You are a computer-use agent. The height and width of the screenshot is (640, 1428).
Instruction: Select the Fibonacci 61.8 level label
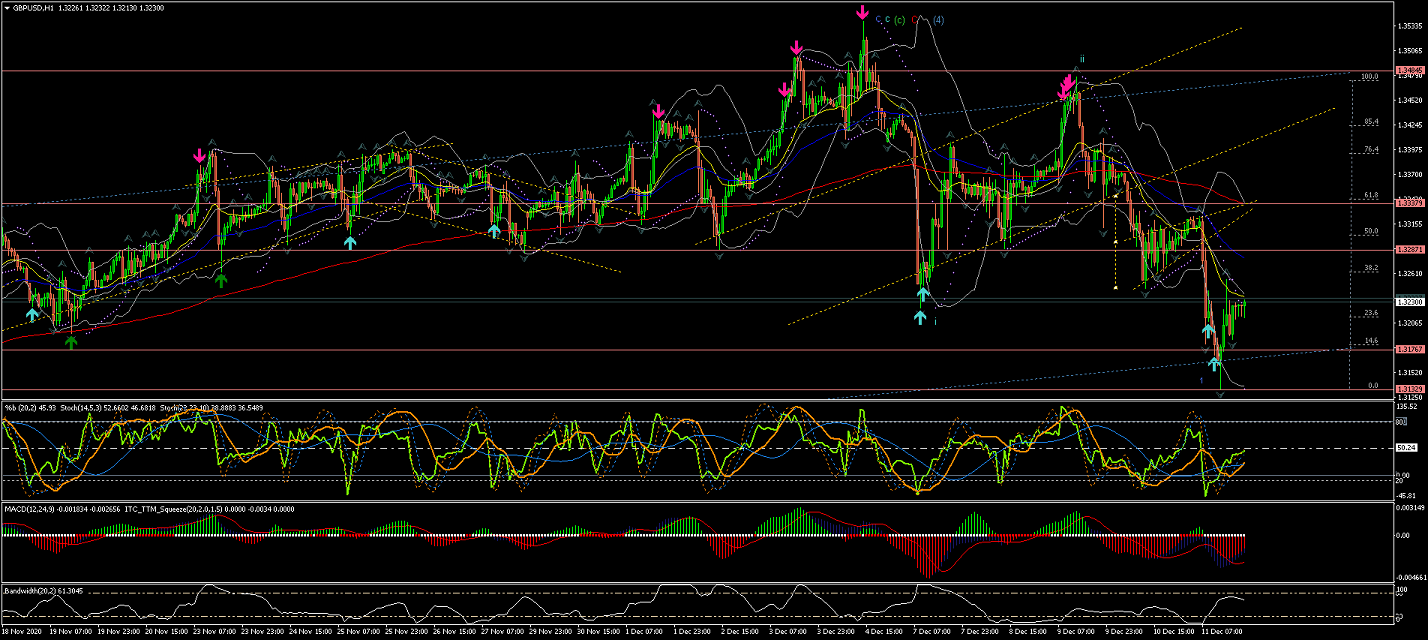[1371, 195]
